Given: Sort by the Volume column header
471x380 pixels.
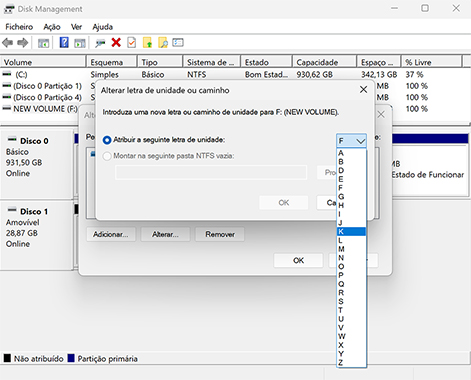Looking at the screenshot, I should click(43, 62).
